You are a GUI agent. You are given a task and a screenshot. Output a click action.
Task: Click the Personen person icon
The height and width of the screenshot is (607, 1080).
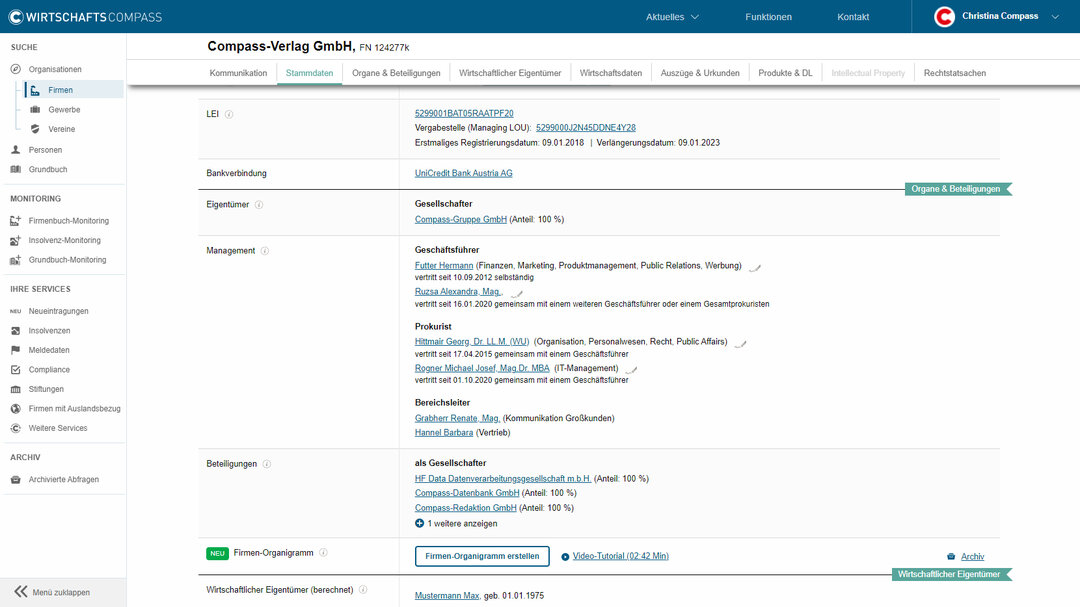click(x=16, y=150)
